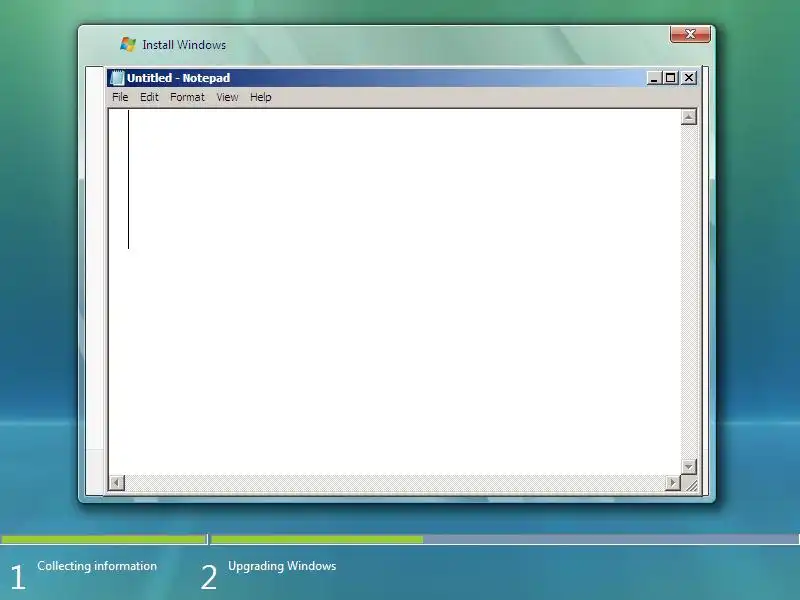Click inside the Notepad text area
This screenshot has width=800, height=600.
pyautogui.click(x=394, y=292)
